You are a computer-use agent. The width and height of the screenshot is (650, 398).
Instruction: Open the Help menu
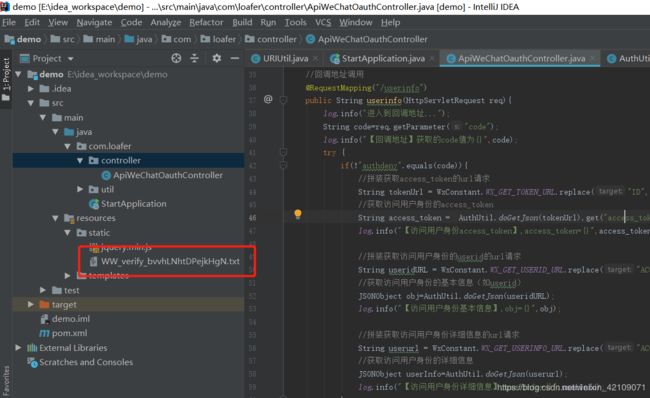click(390, 22)
